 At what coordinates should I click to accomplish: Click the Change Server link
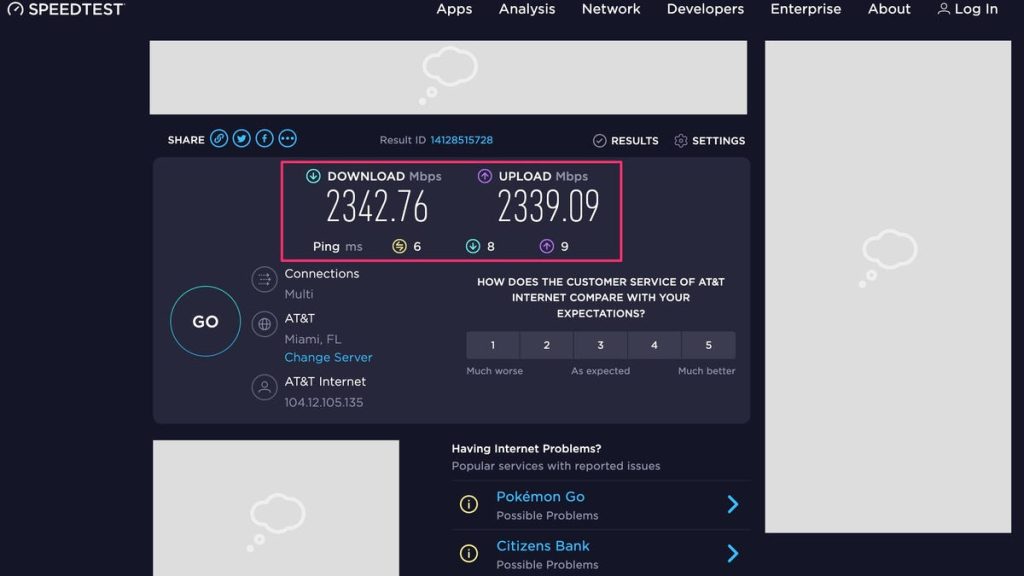pyautogui.click(x=328, y=357)
